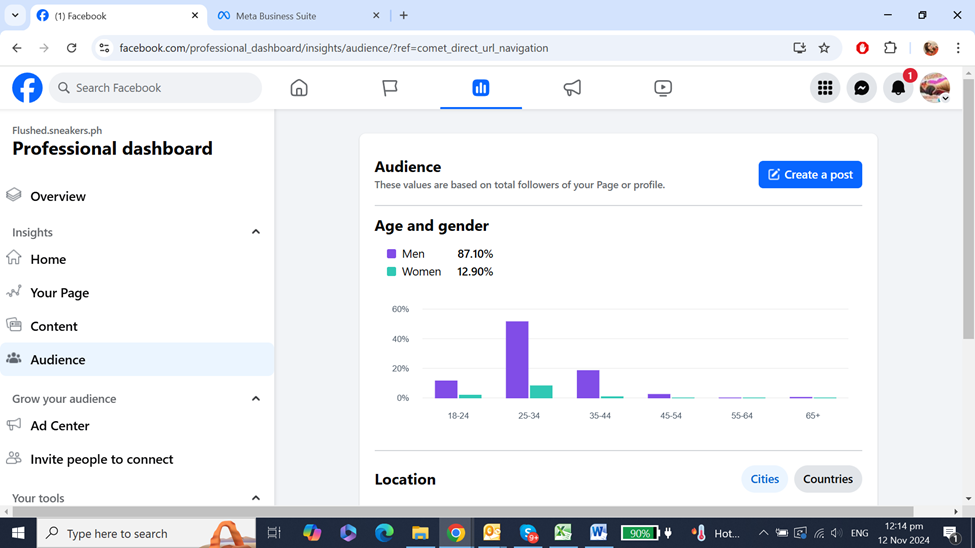Open the taskbar clock showing 12:14 pm

[x=903, y=533]
